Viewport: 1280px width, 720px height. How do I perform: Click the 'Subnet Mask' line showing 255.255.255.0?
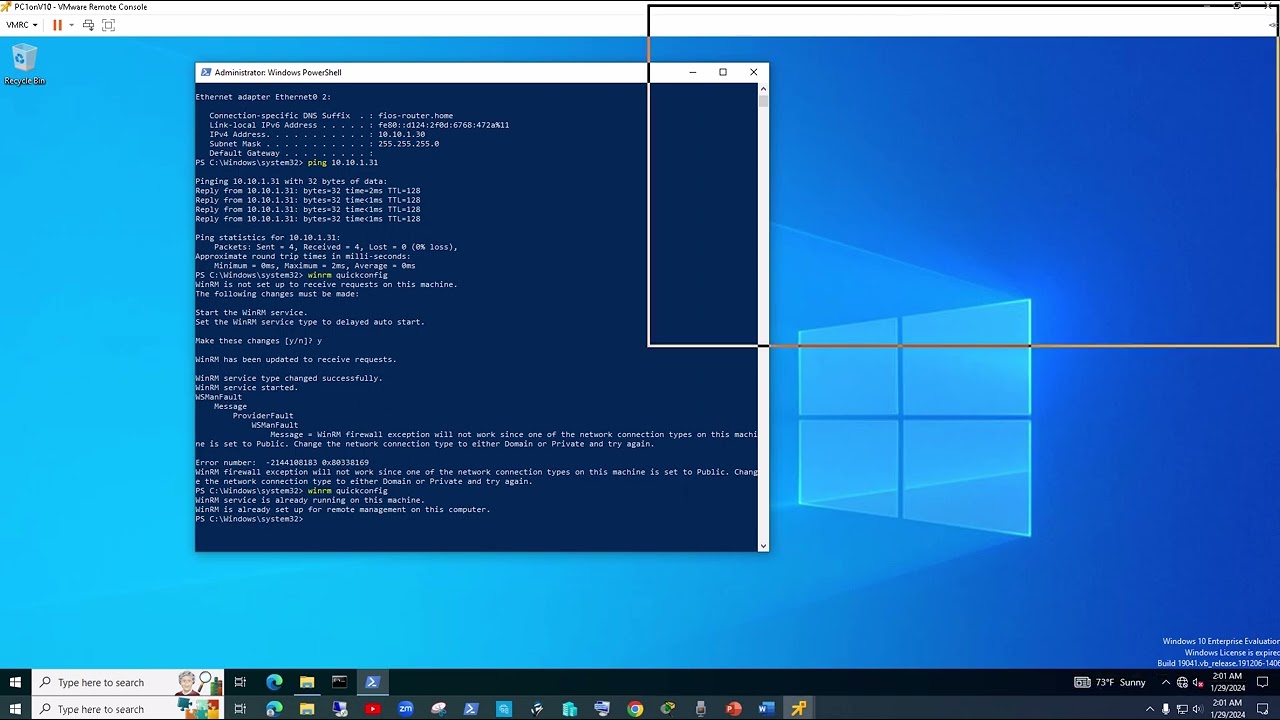point(324,144)
